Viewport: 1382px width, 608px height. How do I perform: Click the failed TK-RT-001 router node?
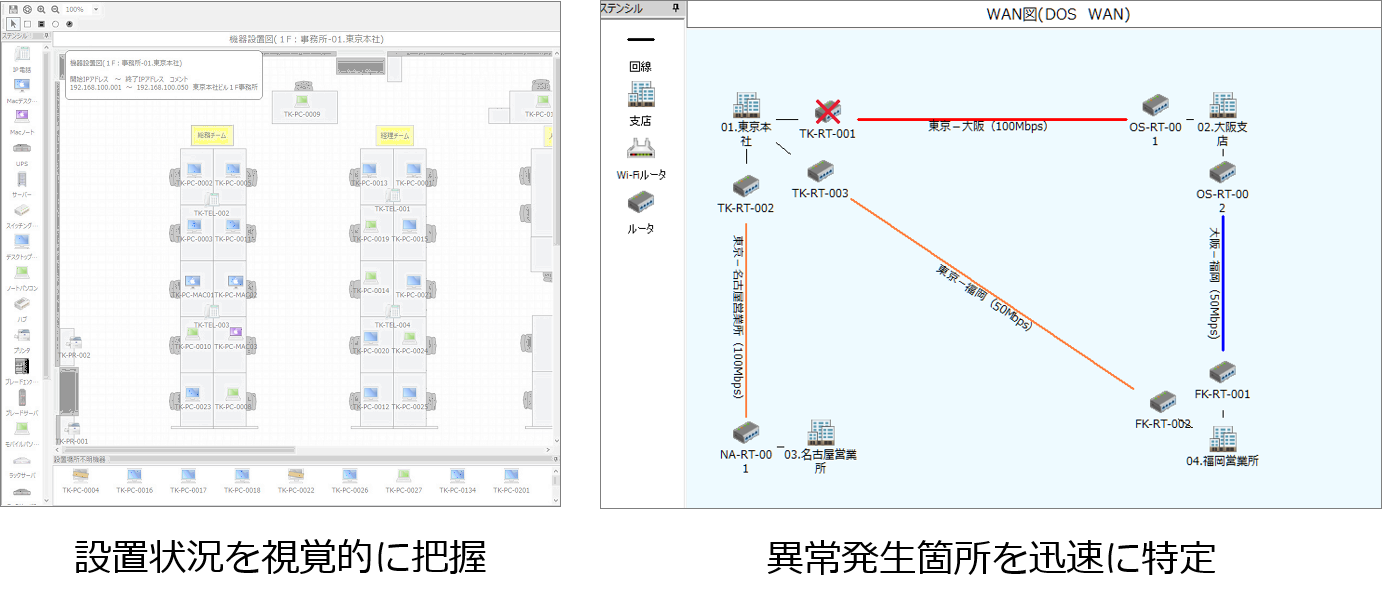click(x=827, y=111)
